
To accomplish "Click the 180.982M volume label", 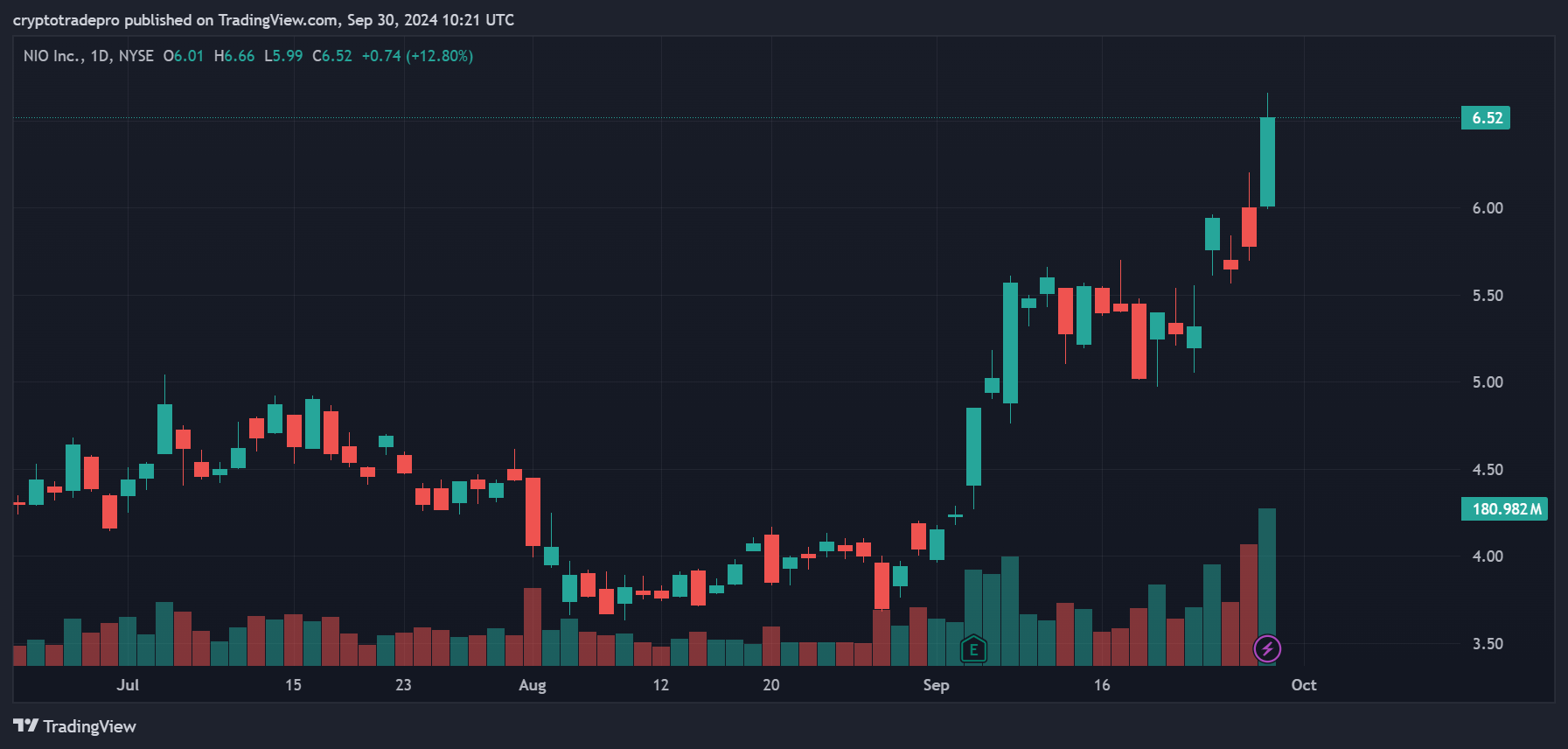I will coord(1504,509).
